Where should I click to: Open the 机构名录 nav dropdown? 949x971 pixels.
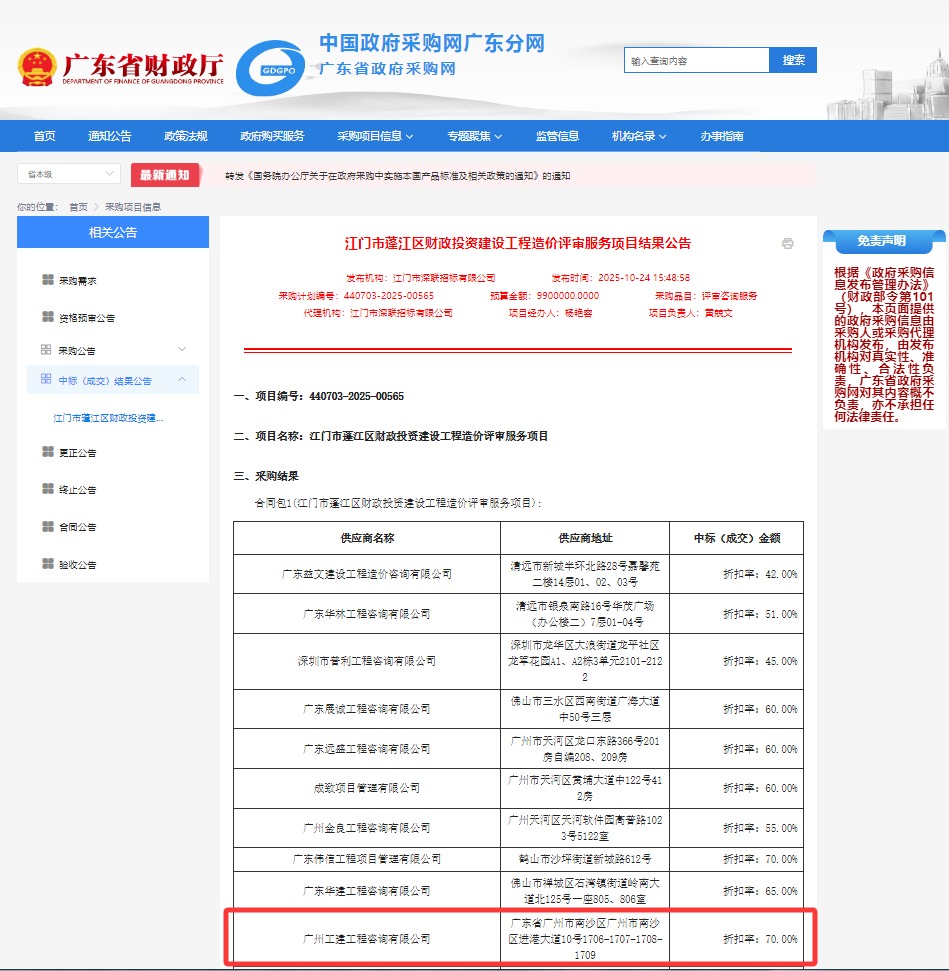point(639,136)
